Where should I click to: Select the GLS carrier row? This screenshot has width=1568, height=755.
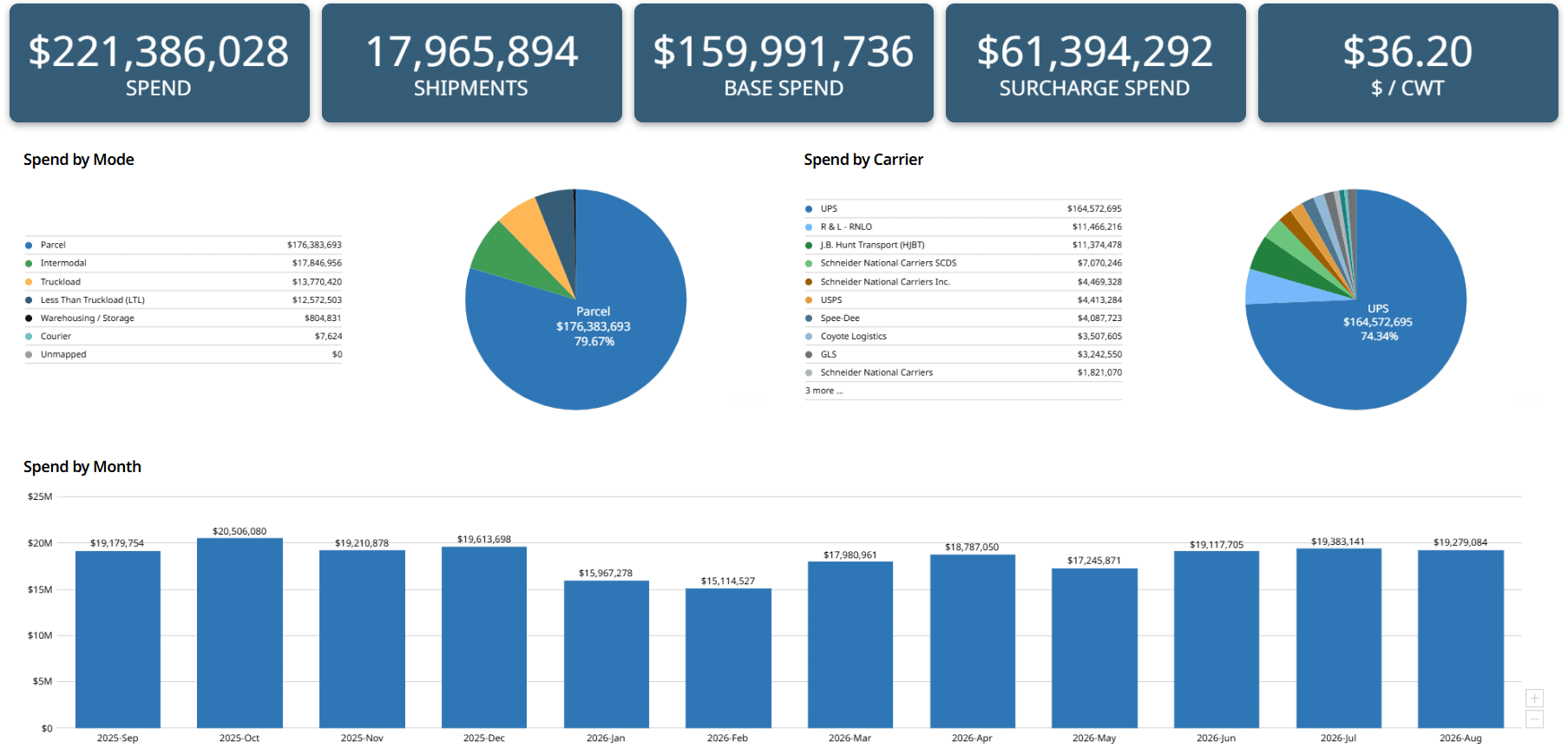[x=963, y=354]
